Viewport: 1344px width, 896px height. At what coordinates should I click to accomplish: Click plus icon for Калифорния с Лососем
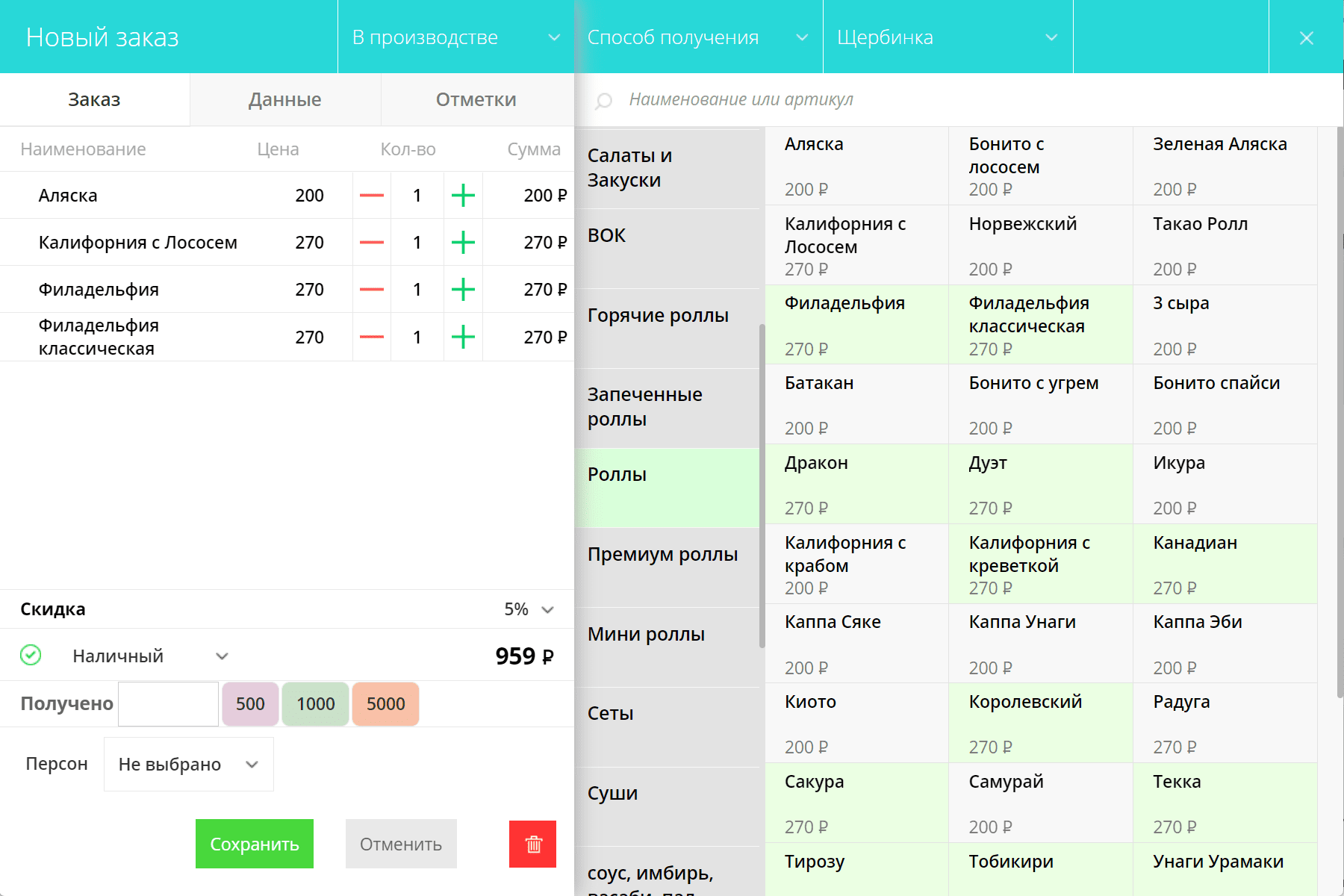[x=463, y=243]
